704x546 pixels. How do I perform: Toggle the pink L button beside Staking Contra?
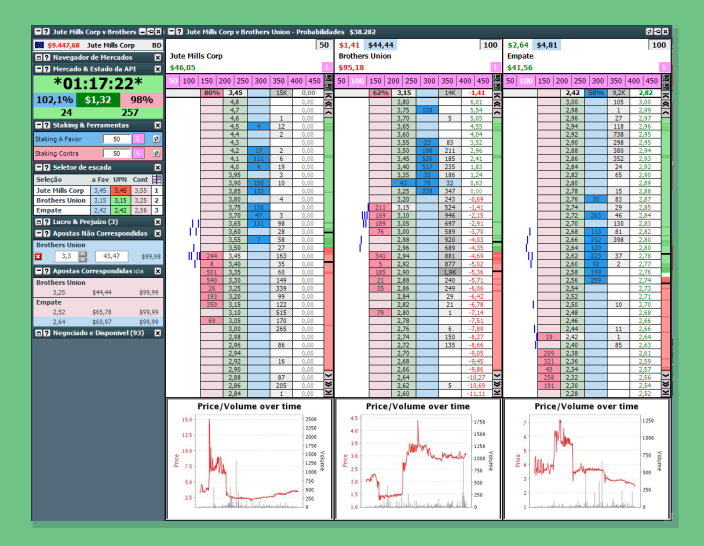(139, 154)
